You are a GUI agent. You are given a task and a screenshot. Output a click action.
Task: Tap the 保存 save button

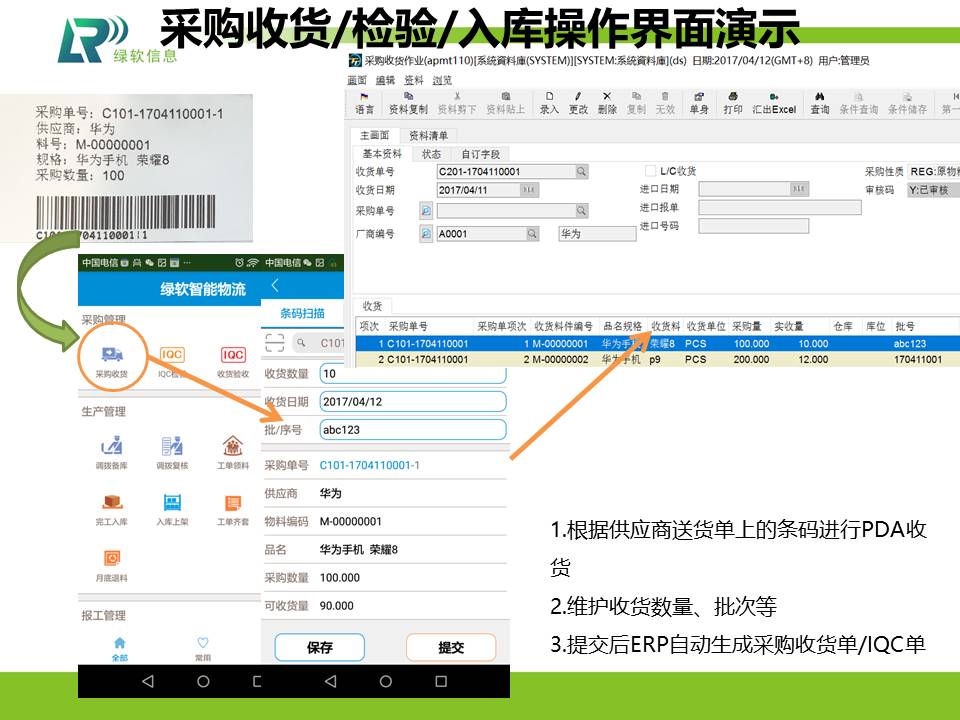tap(320, 648)
